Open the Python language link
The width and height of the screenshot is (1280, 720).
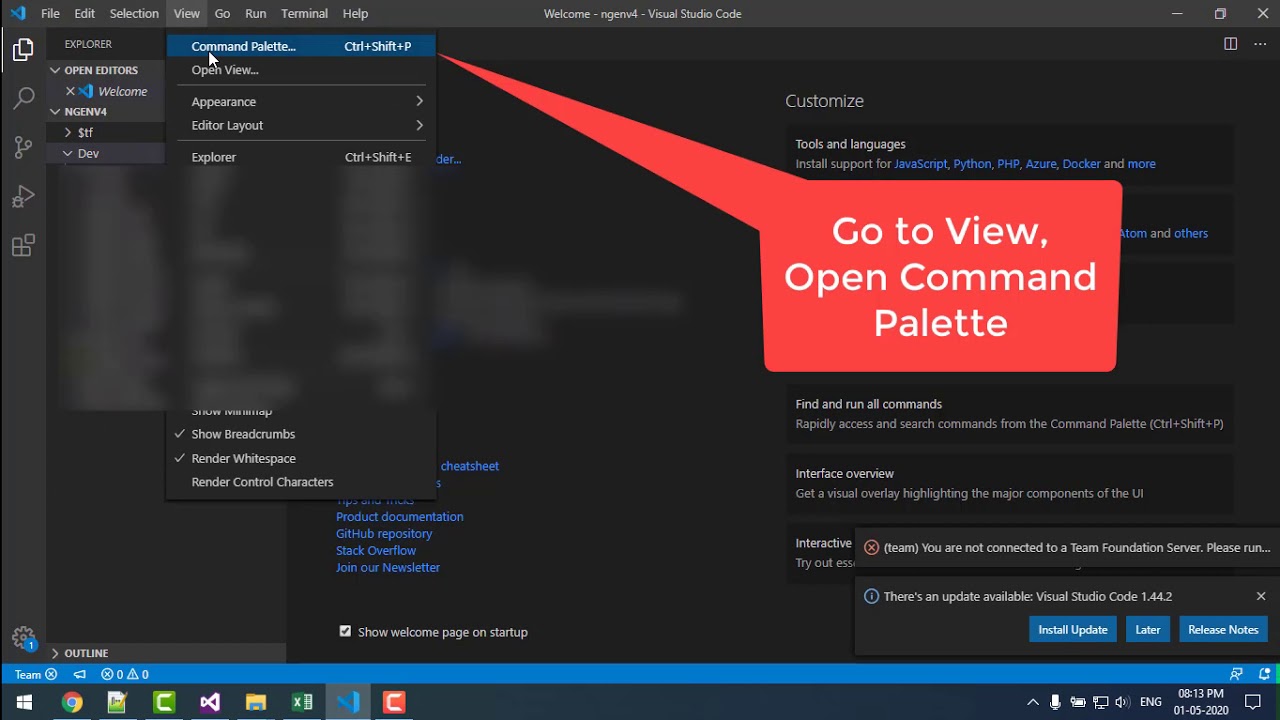972,164
